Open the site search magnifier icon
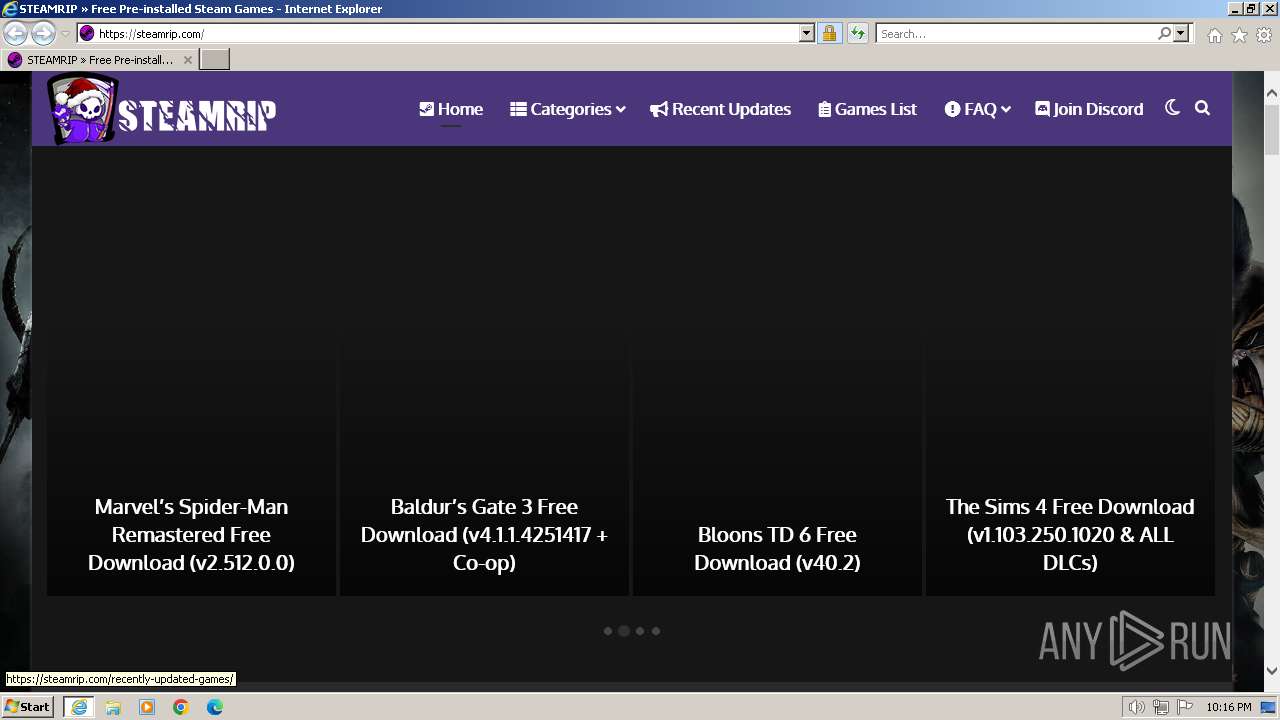Screen dimensions: 1280x720 [1202, 108]
